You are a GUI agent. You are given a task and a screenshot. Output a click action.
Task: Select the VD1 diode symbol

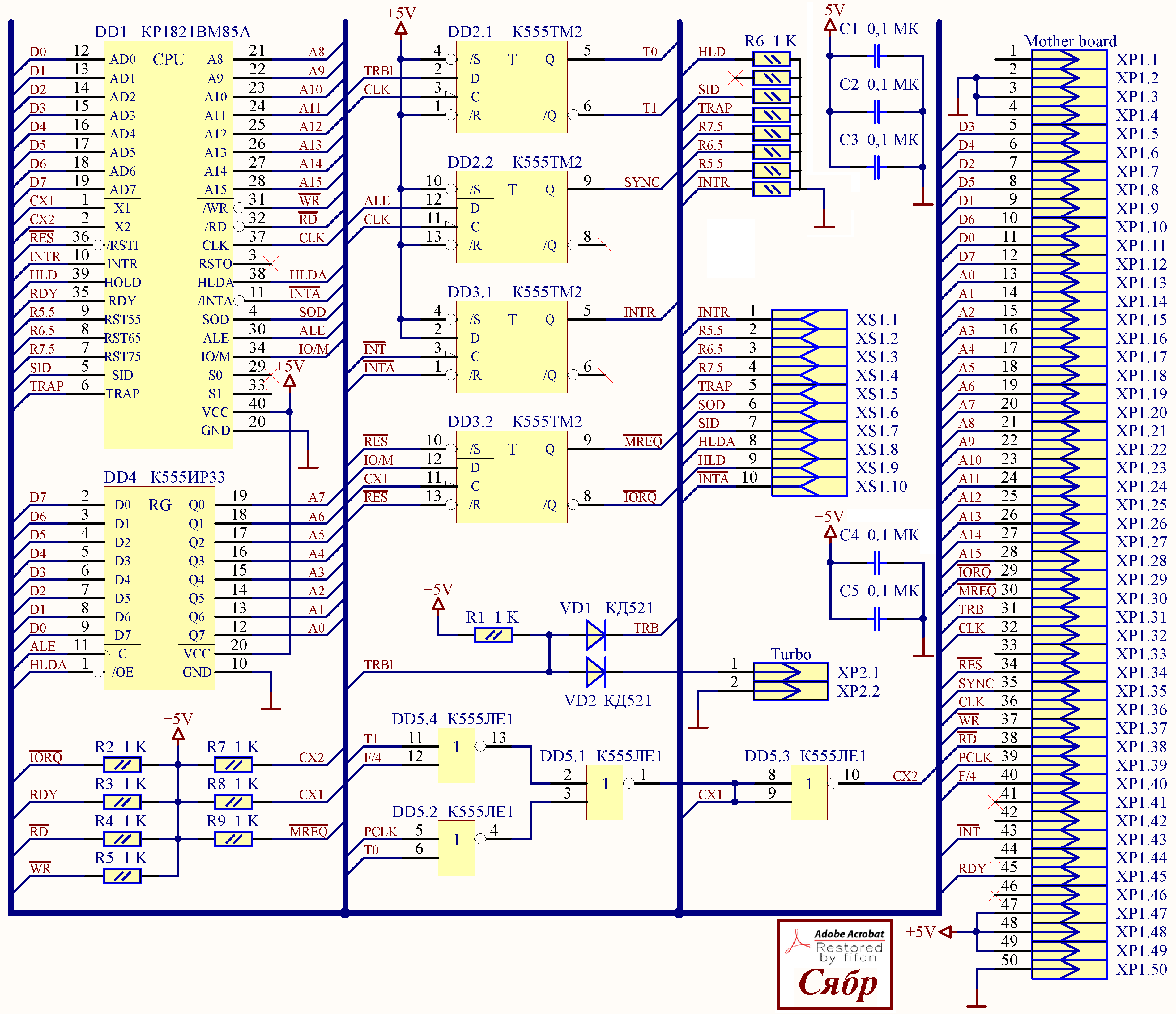[x=595, y=634]
